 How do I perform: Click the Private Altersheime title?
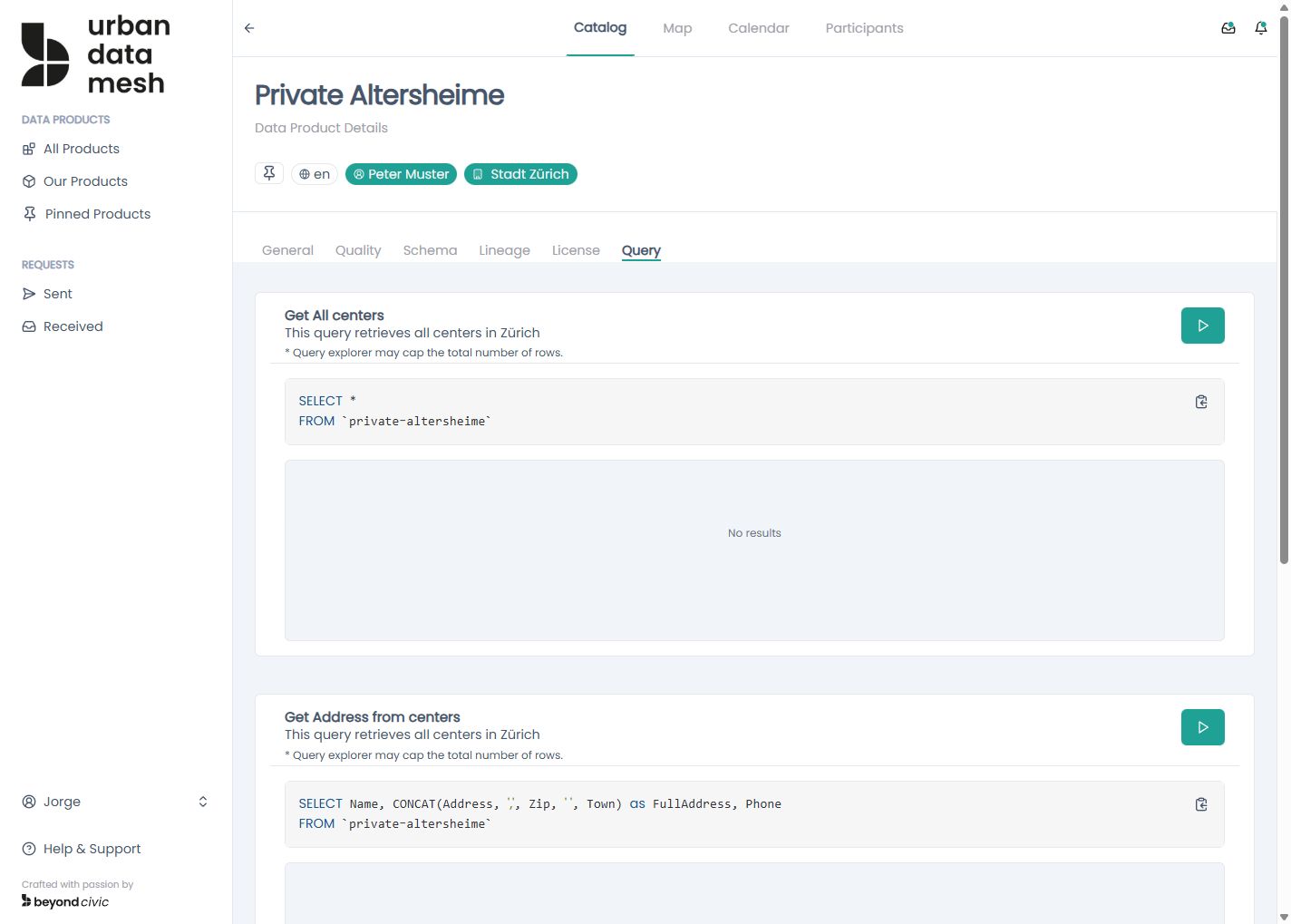click(x=379, y=95)
